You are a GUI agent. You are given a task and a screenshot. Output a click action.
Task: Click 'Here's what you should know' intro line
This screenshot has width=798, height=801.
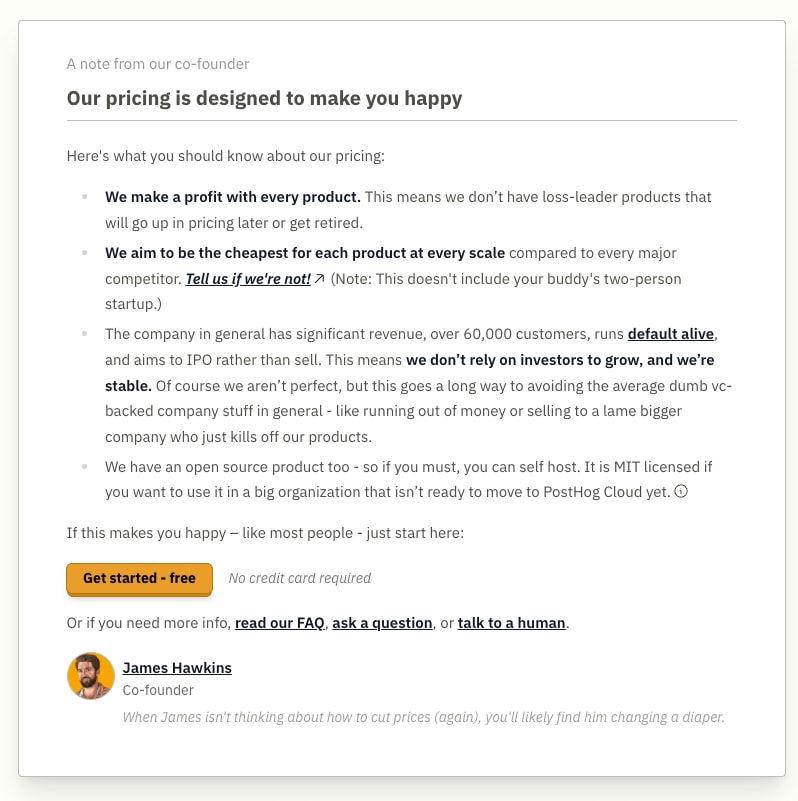[x=225, y=156]
